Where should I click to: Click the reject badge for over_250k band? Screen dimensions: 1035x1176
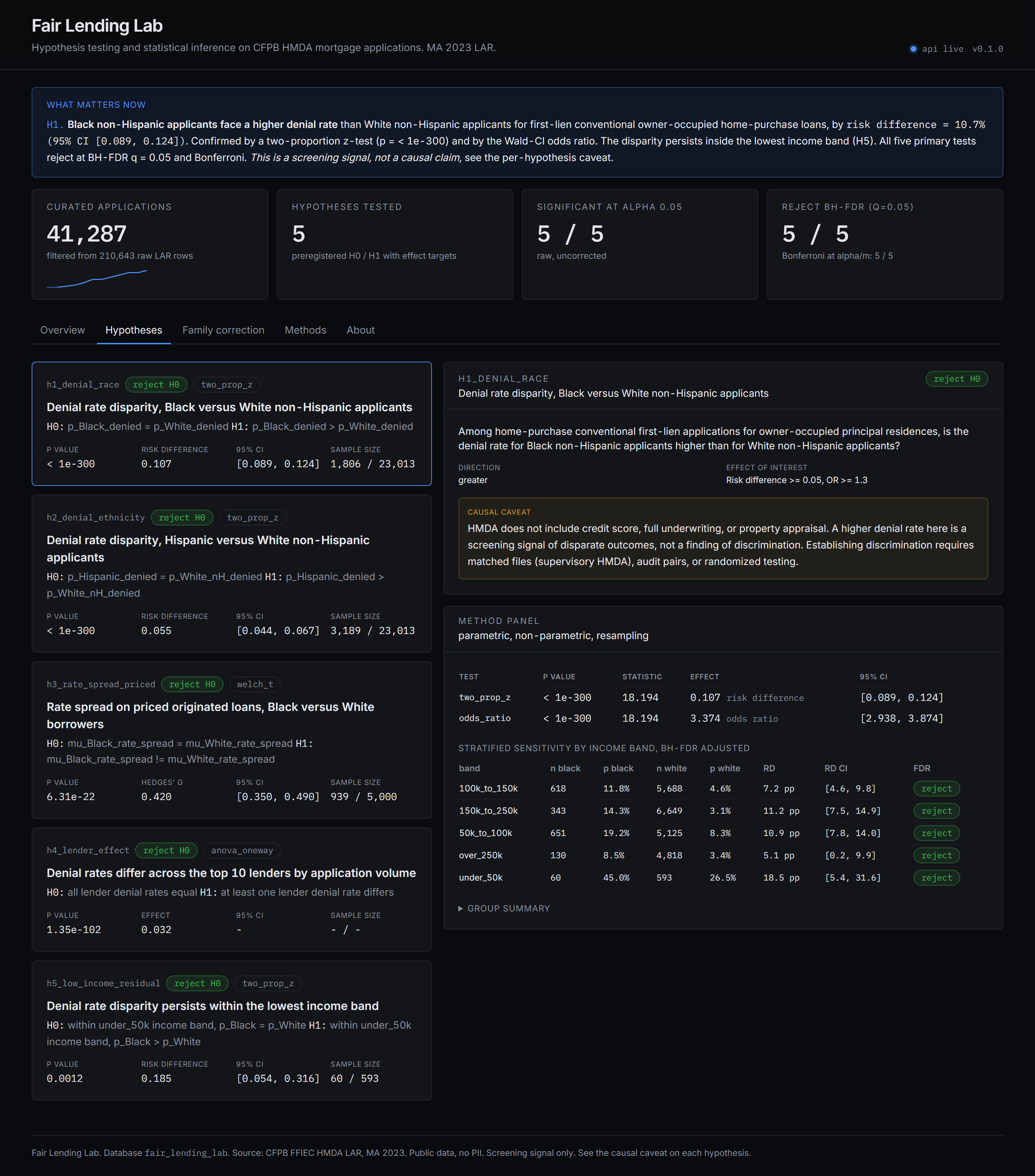(937, 855)
